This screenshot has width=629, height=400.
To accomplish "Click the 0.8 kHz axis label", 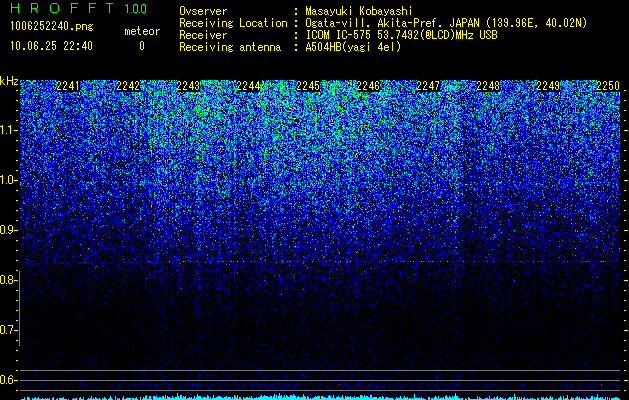I will coord(8,280).
